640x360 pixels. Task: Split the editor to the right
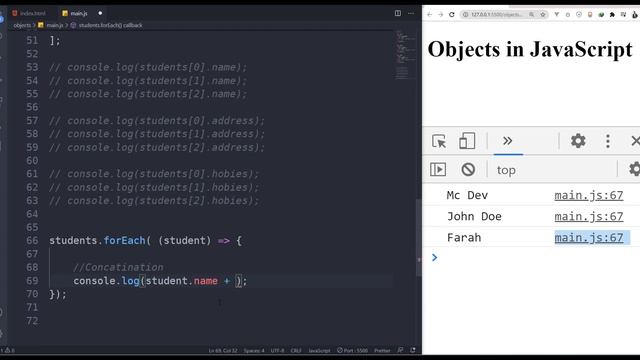coord(398,13)
